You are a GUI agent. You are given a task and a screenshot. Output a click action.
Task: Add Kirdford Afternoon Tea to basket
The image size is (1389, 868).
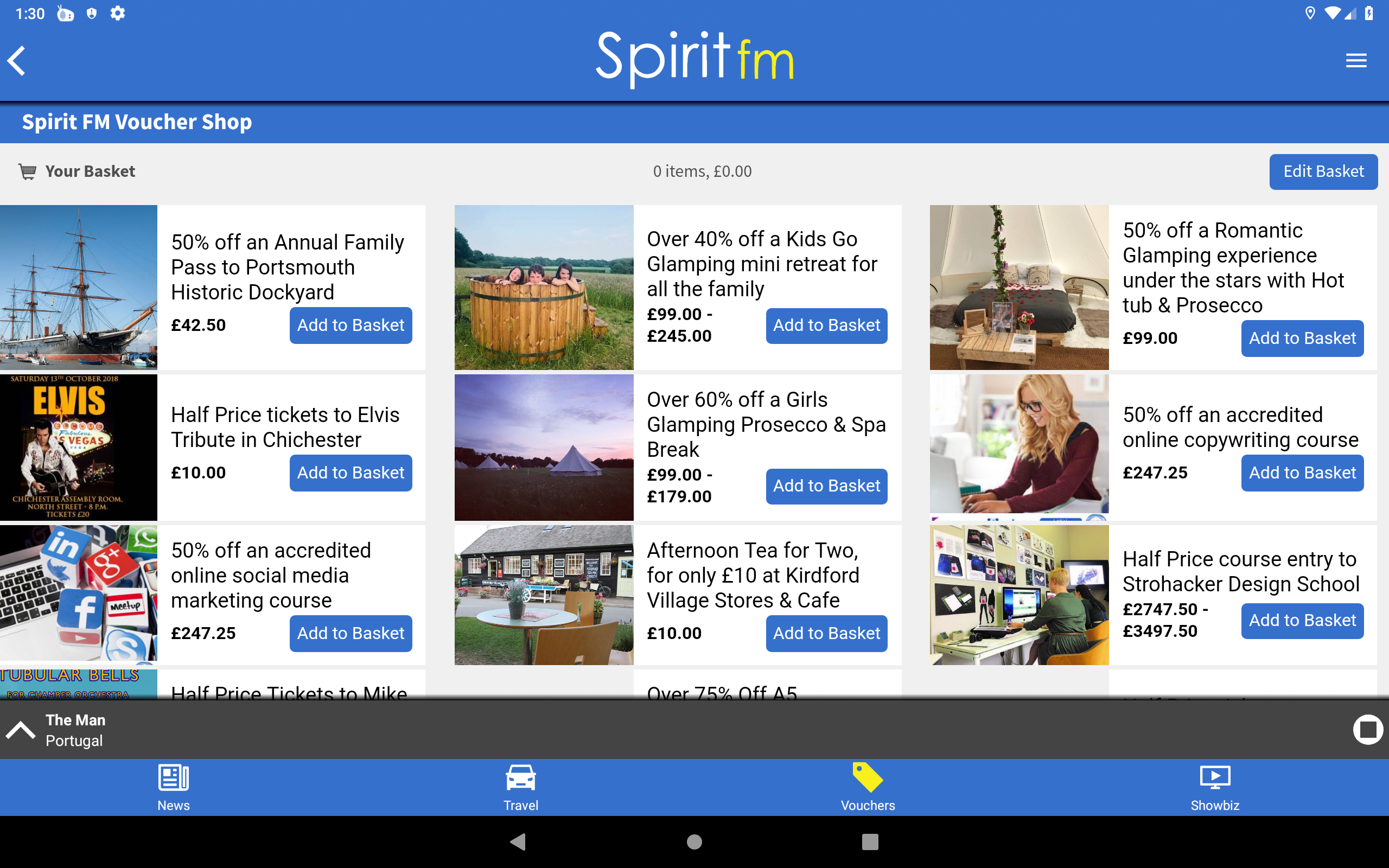click(826, 633)
